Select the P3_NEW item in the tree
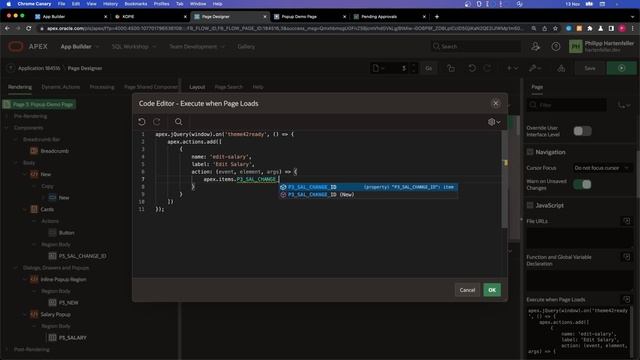Viewport: 640px width, 360px height. click(68, 303)
